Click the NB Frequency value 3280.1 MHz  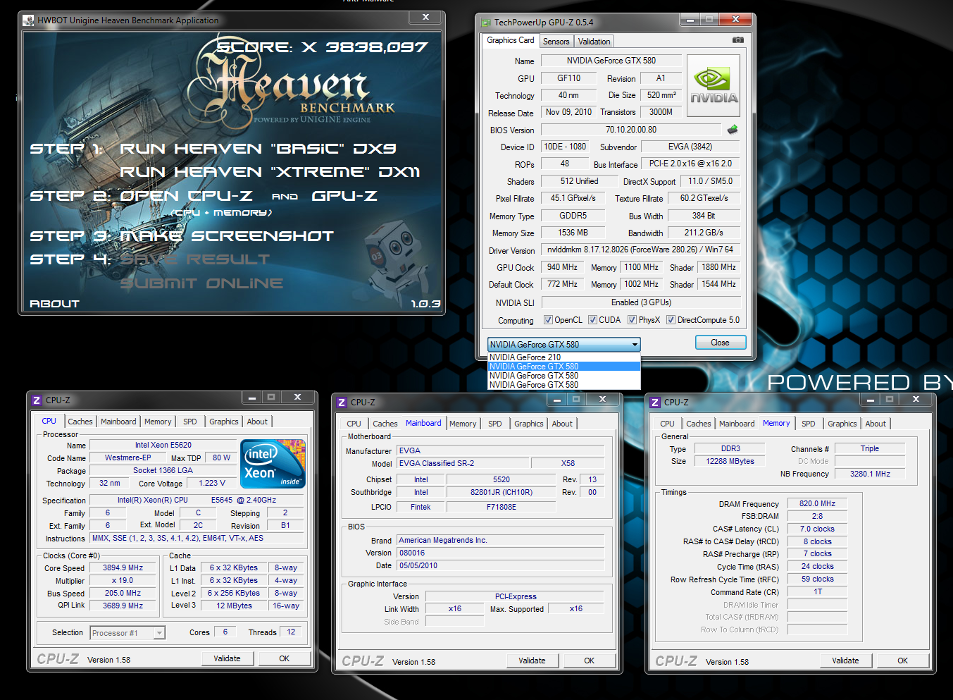click(870, 474)
